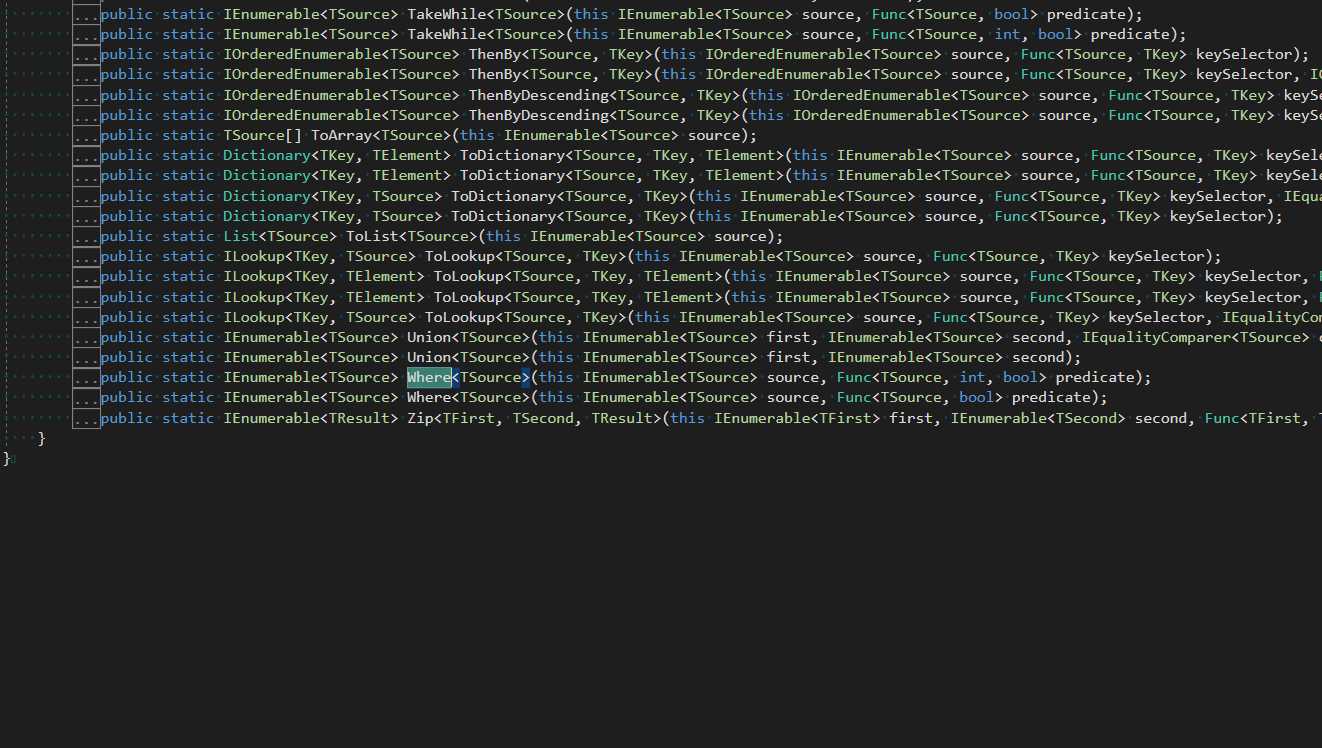Click 'second' parameter on the Zip line

click(x=1160, y=418)
